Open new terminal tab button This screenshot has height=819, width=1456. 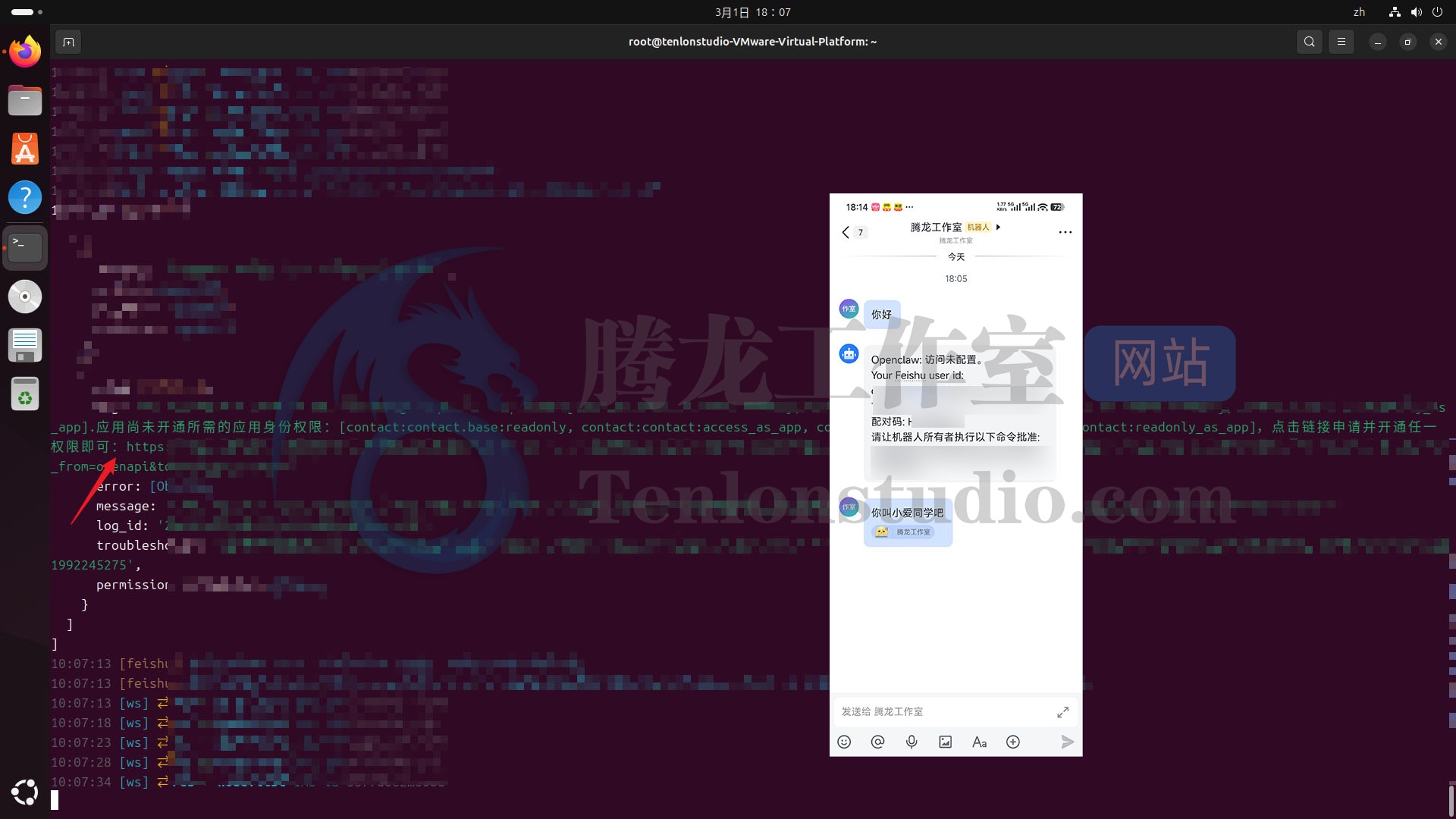(68, 42)
